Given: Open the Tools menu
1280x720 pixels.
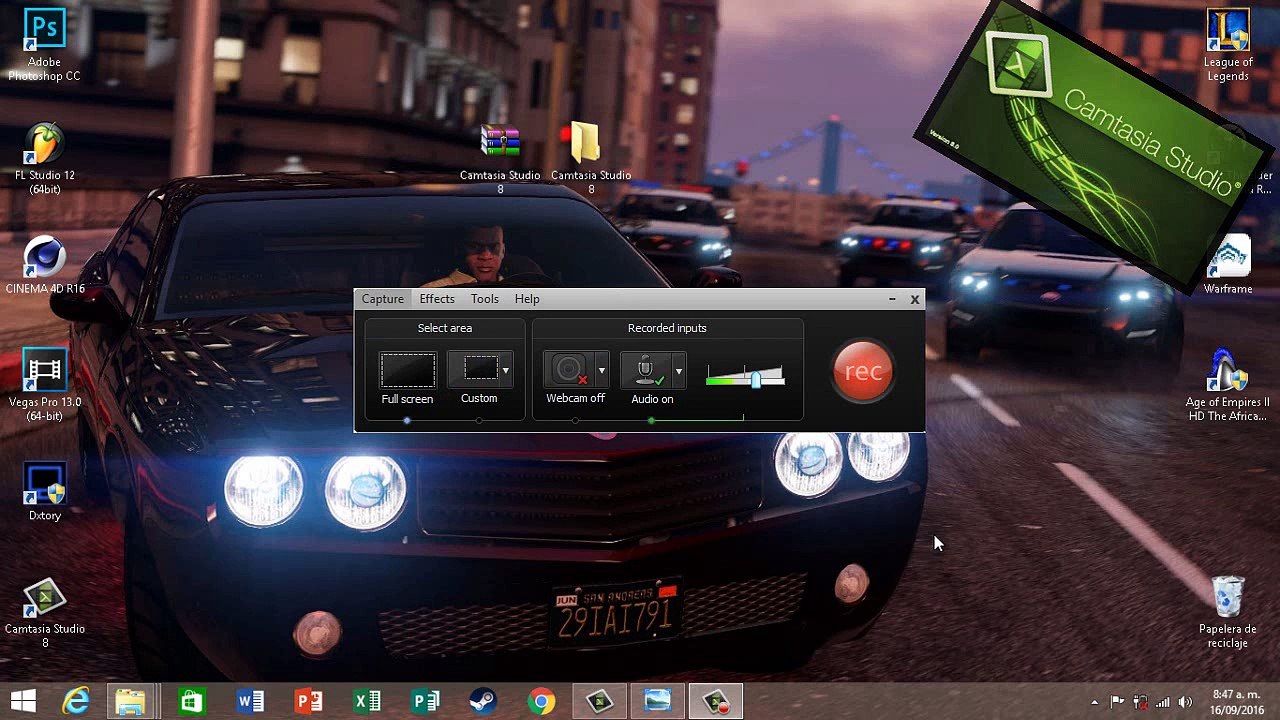Looking at the screenshot, I should tap(485, 299).
